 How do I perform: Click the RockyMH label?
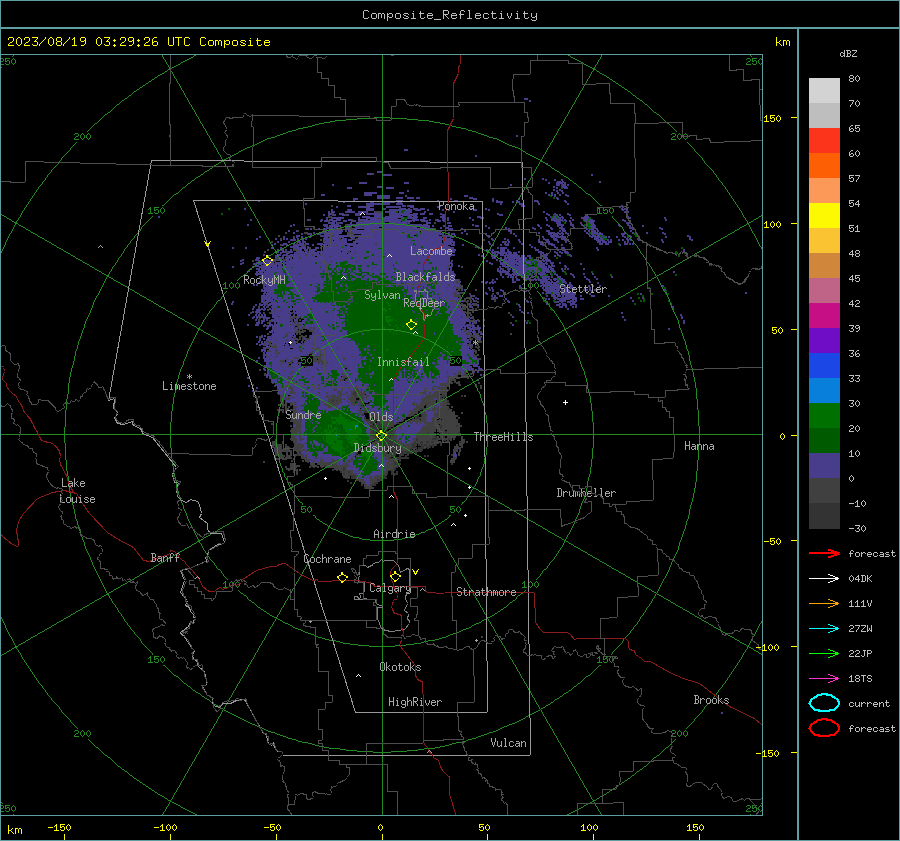pos(264,280)
